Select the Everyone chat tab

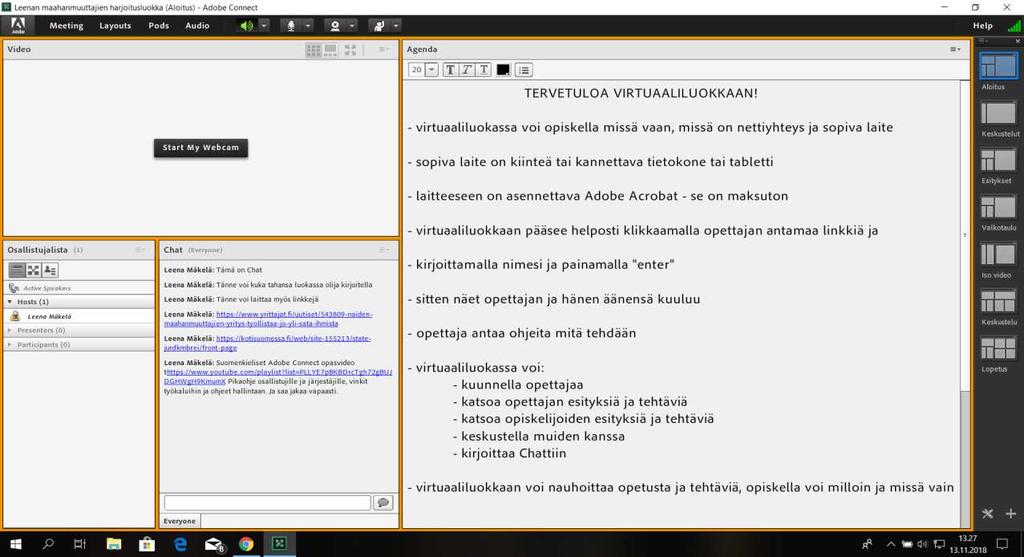(x=179, y=521)
